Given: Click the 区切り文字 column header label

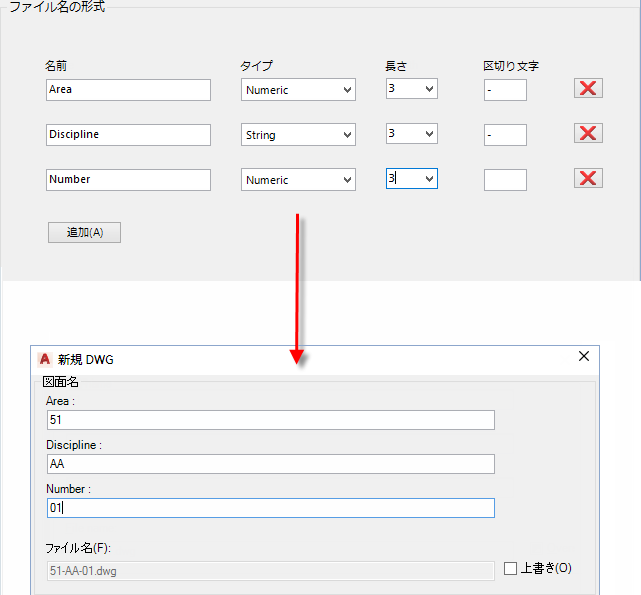Looking at the screenshot, I should 511,66.
